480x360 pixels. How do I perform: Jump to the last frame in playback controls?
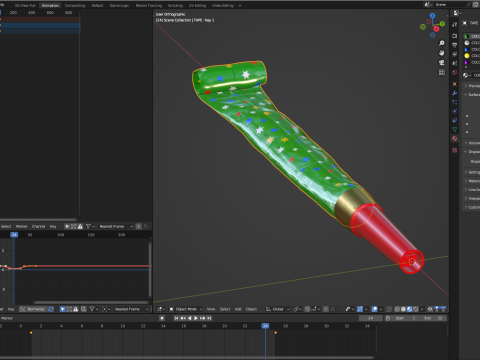(x=209, y=318)
